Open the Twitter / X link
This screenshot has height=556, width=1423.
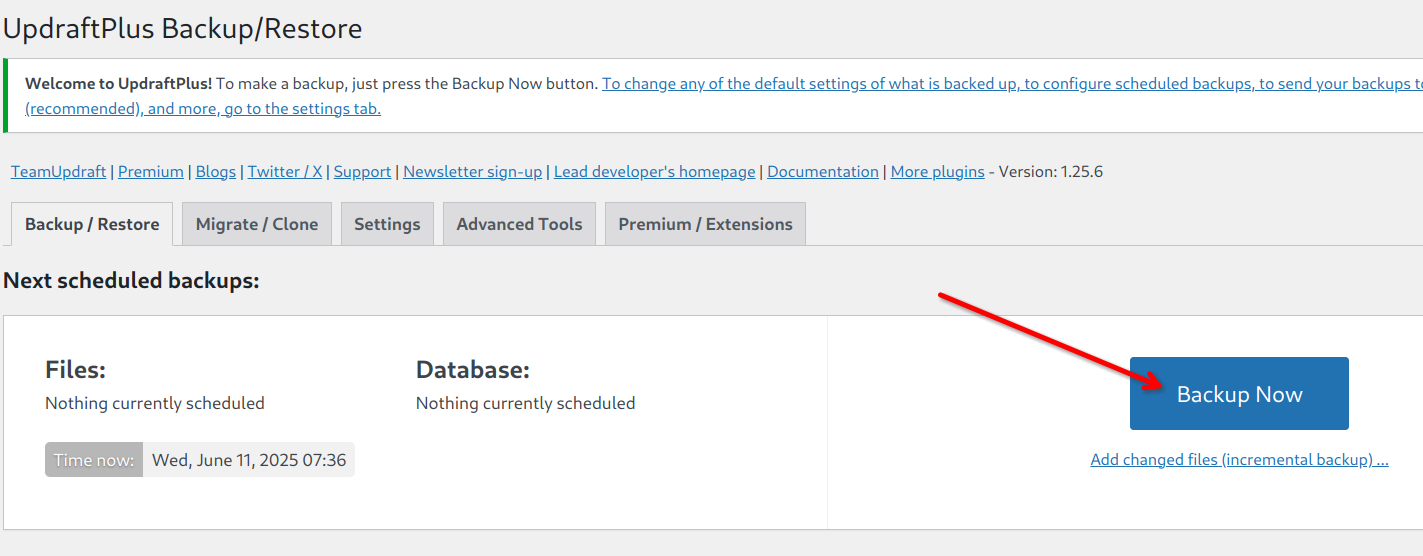point(285,172)
